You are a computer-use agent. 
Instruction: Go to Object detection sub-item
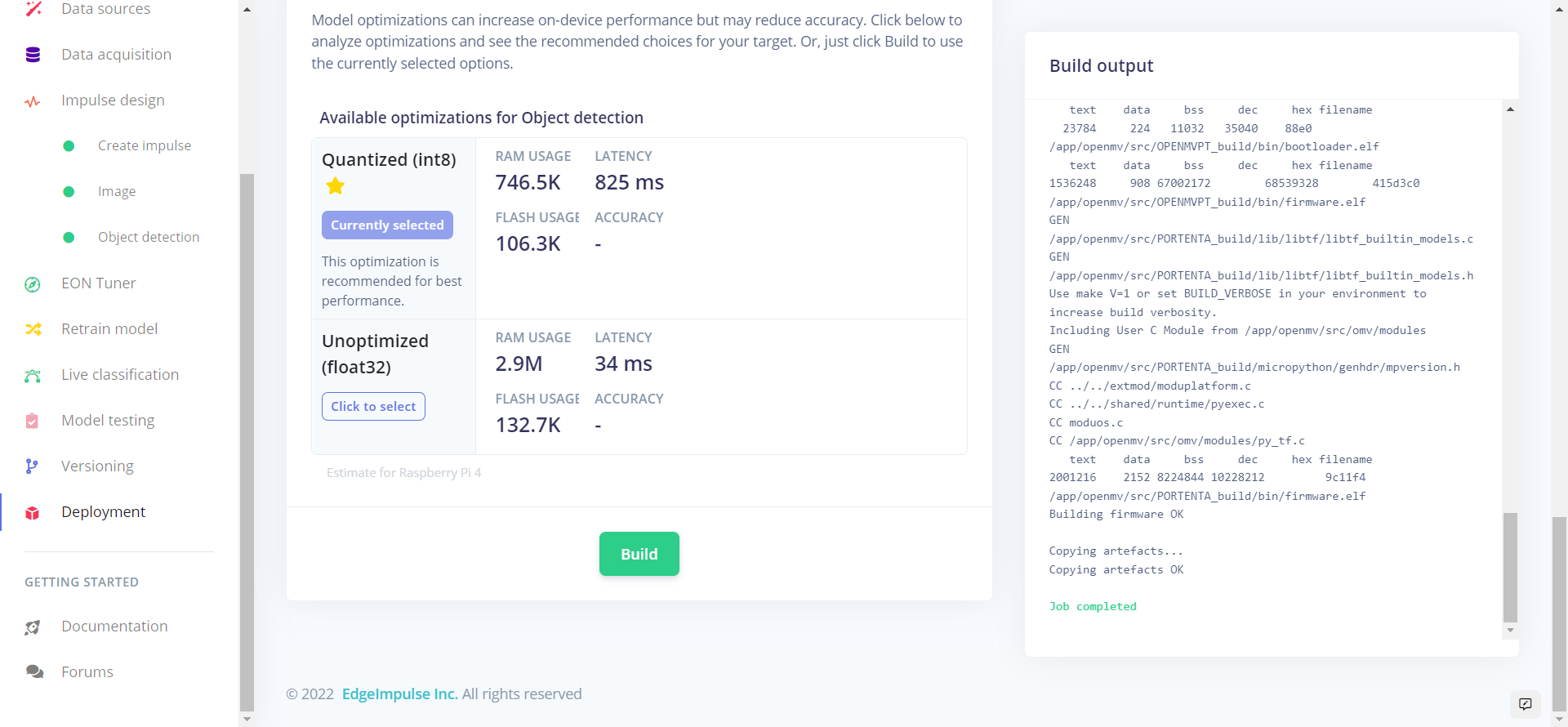(149, 237)
